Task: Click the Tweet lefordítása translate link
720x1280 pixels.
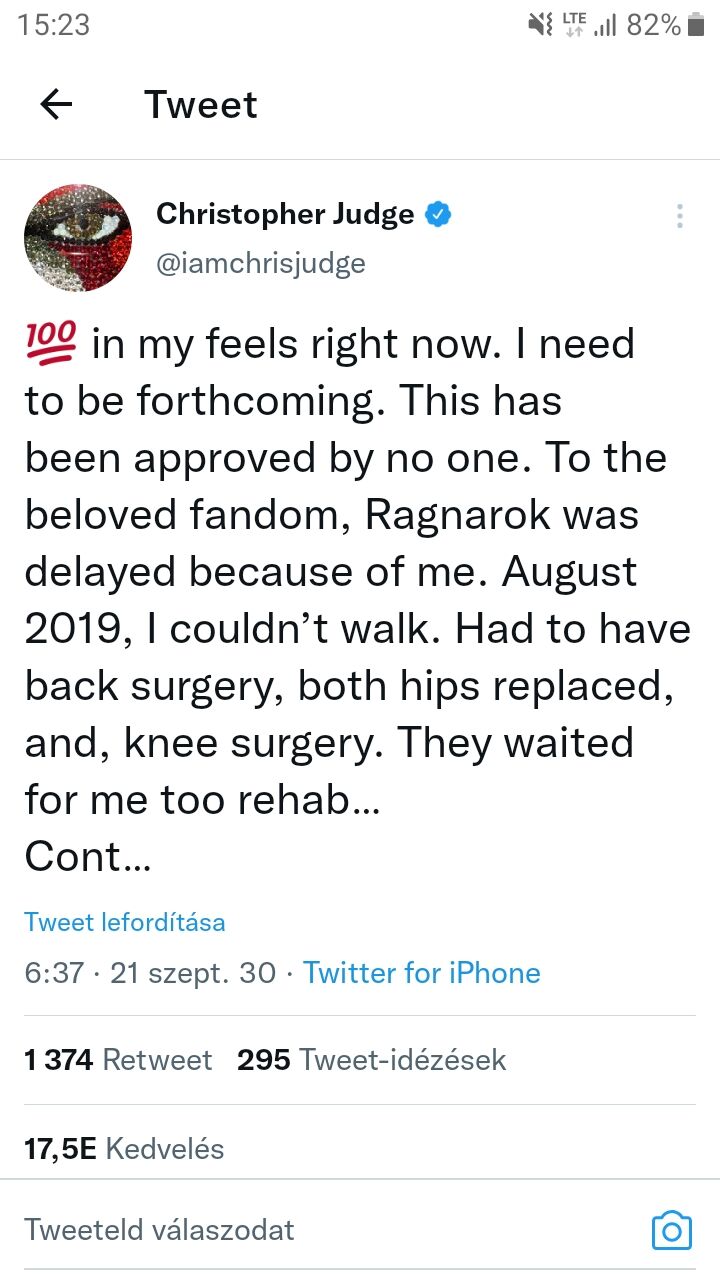Action: coord(125,922)
